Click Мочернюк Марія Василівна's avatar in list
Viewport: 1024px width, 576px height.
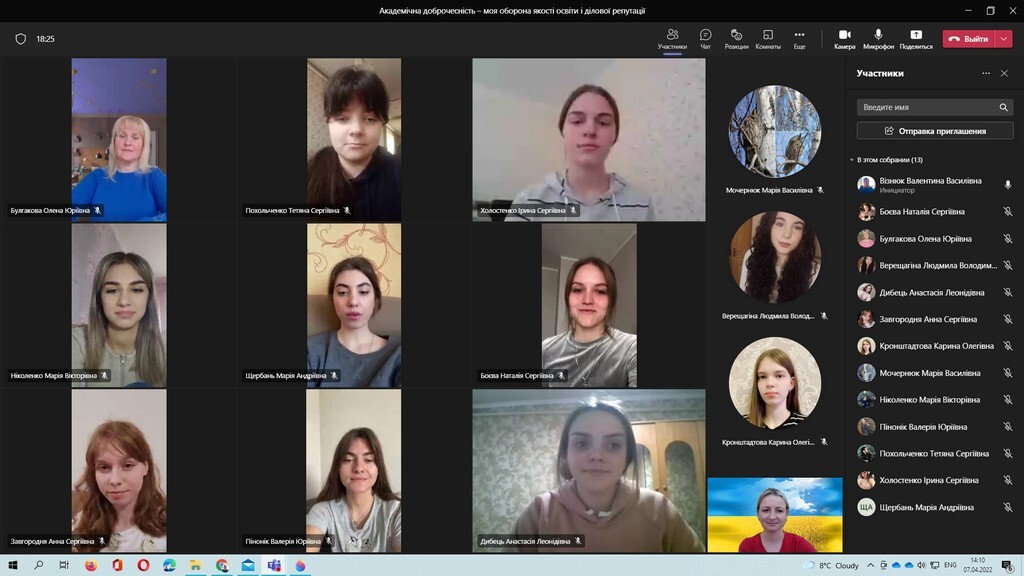click(866, 373)
